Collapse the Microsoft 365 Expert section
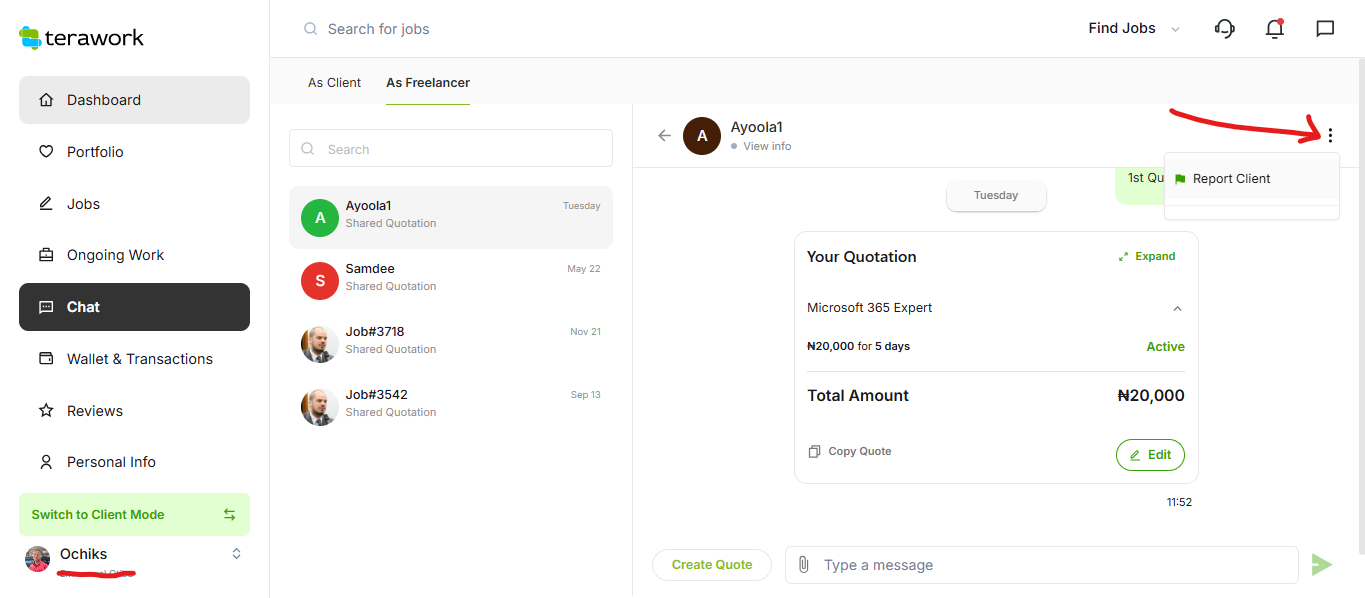1365x598 pixels. pos(1177,309)
